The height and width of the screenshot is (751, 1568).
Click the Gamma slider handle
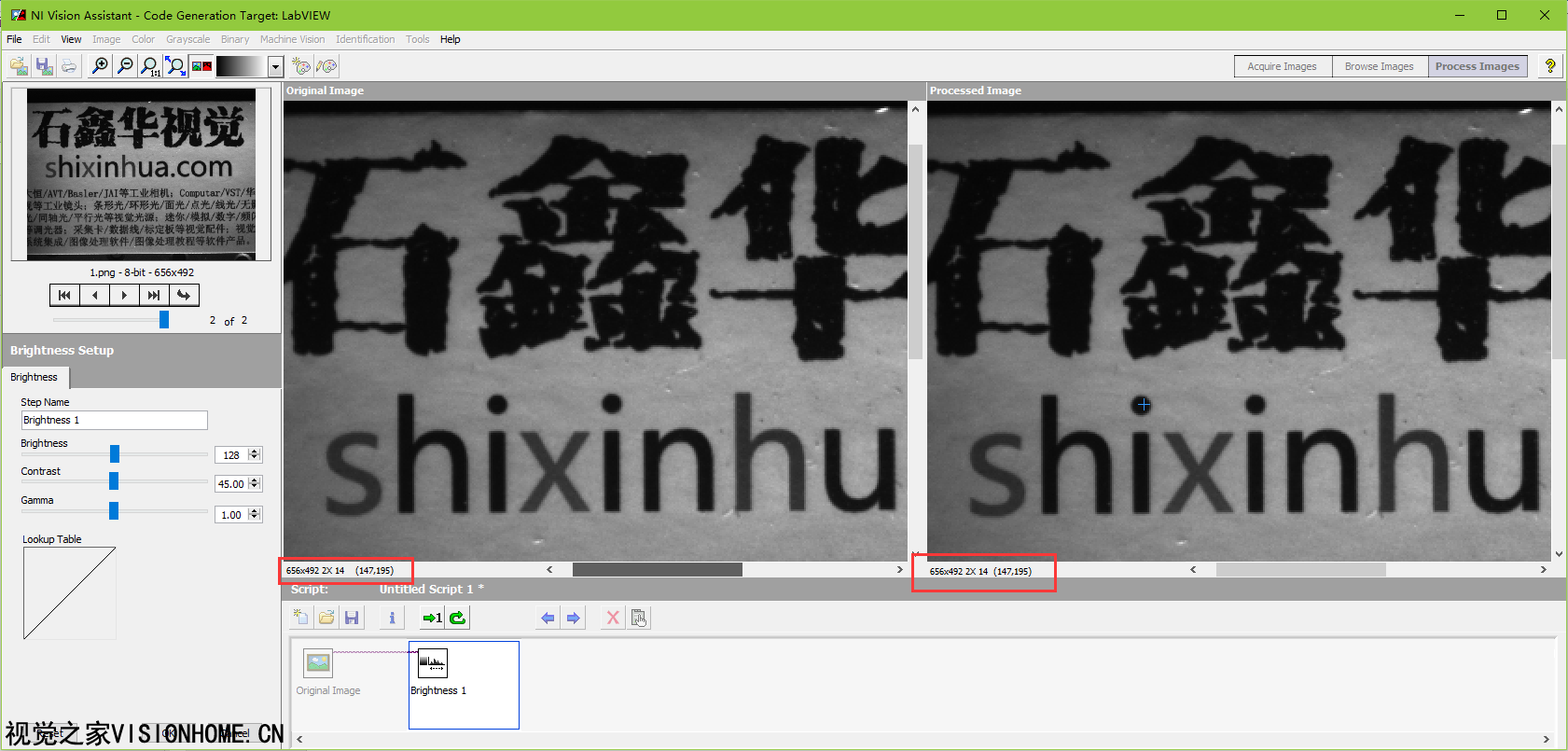114,510
